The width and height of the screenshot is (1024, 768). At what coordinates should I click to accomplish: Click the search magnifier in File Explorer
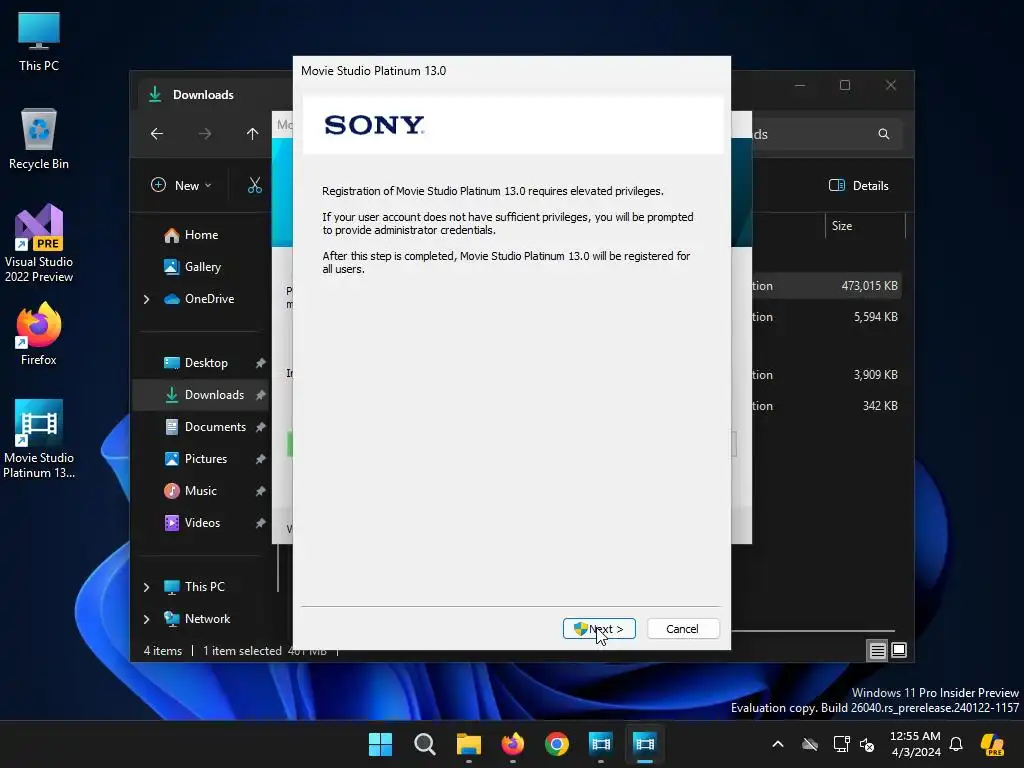(x=884, y=134)
